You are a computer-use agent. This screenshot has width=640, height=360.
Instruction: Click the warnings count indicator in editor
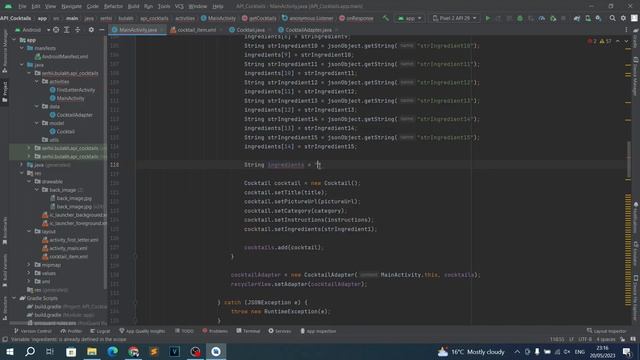(606, 41)
